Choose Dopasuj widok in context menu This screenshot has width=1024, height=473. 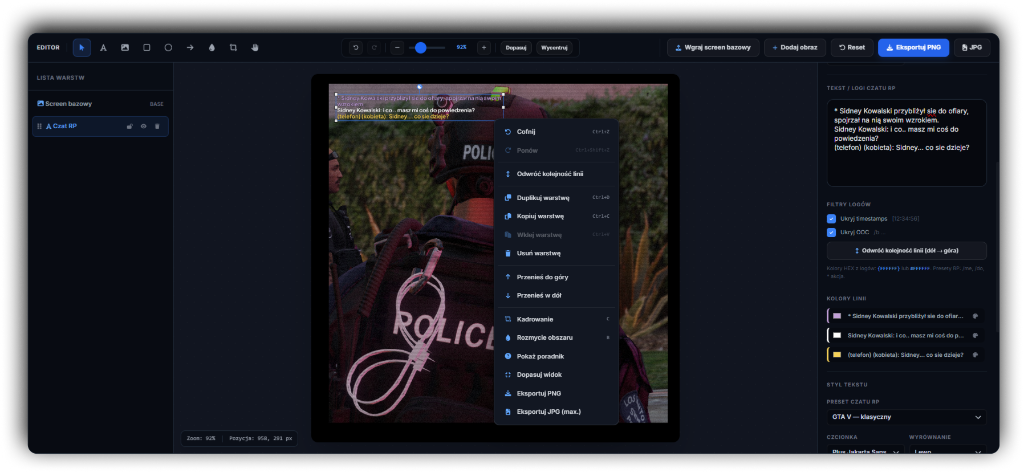click(556, 375)
